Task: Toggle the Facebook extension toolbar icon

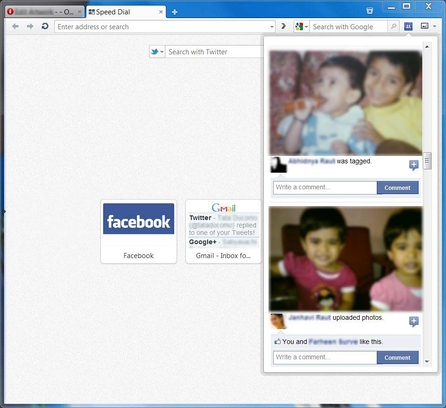Action: 408,26
